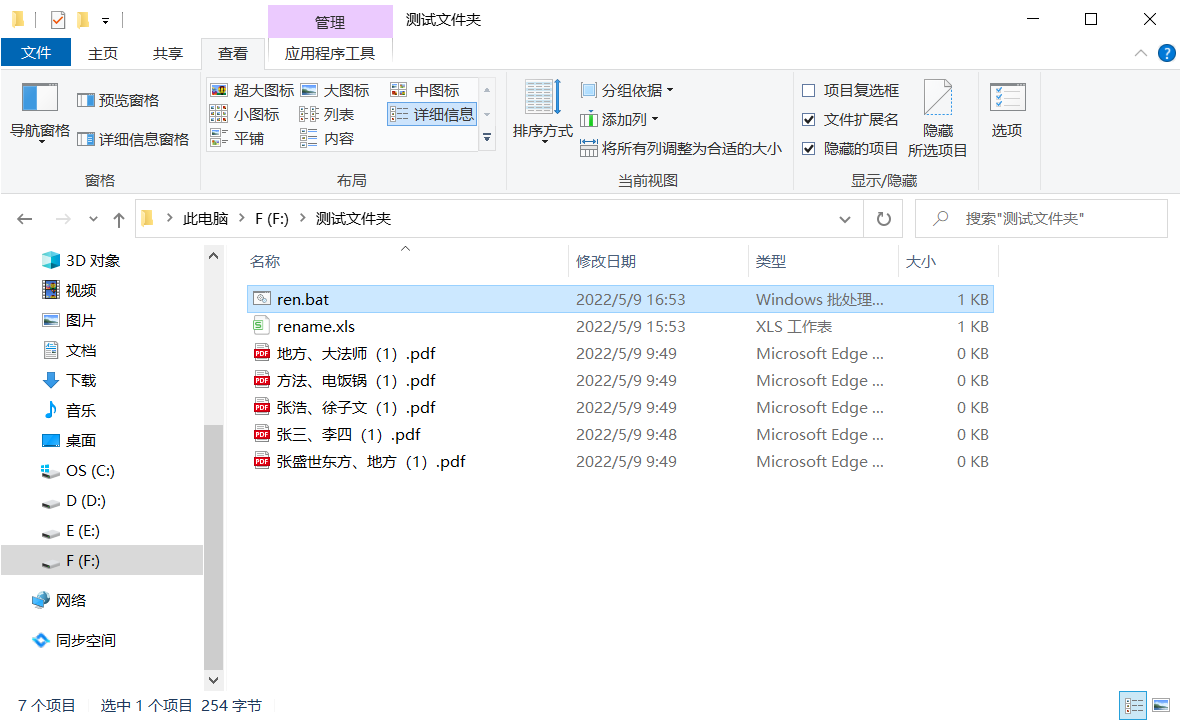
Task: Refresh the folder with the refresh button
Action: click(883, 218)
